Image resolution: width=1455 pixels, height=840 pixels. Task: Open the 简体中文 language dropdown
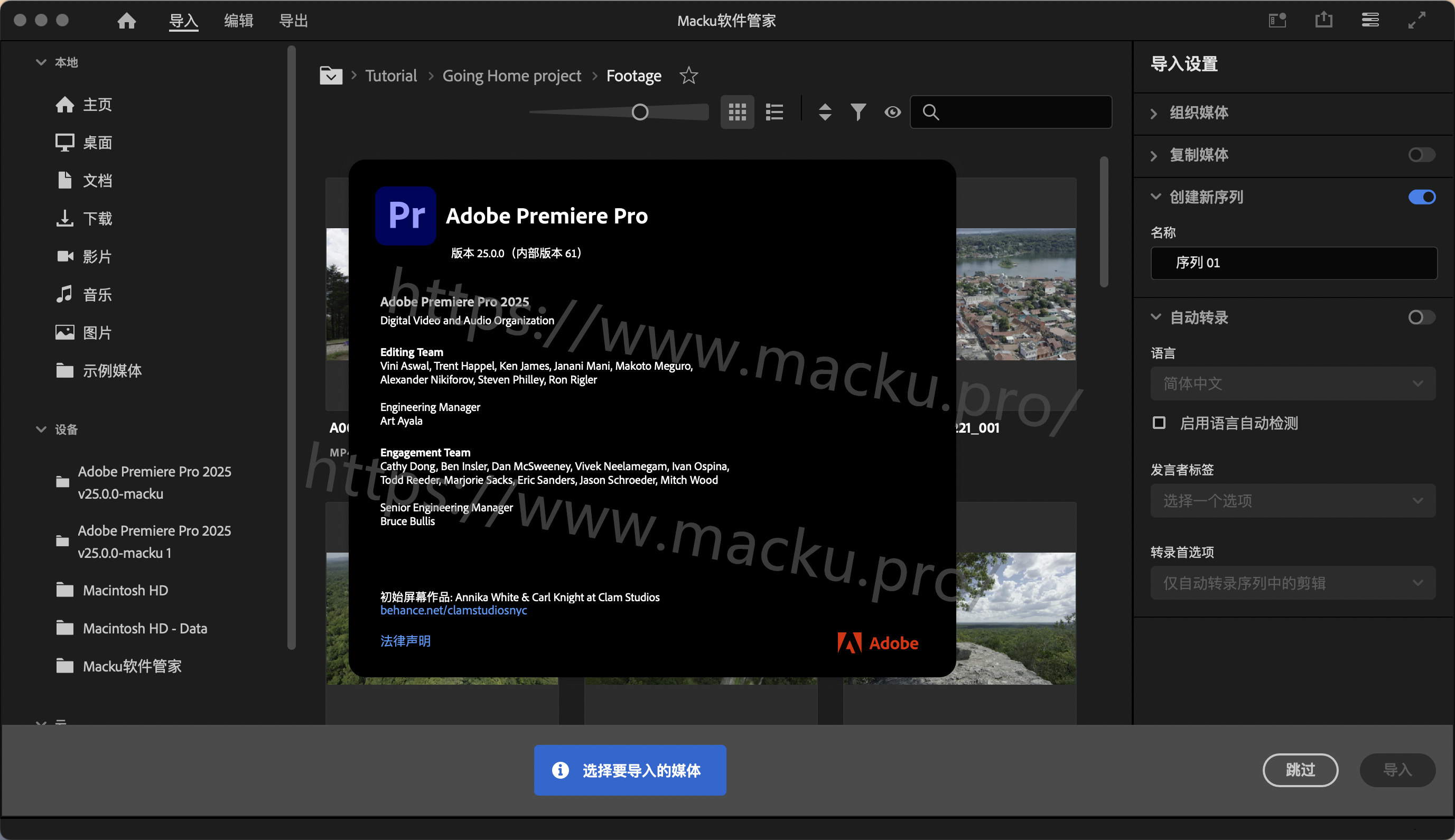coord(1293,384)
